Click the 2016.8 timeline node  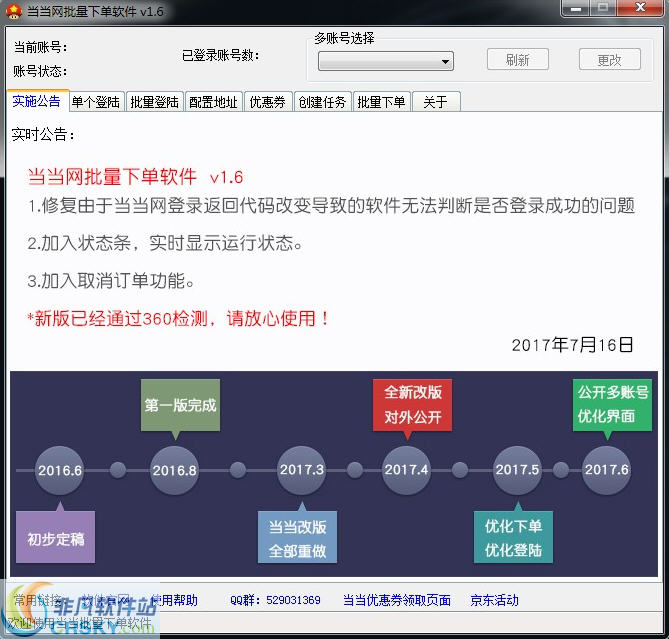coord(174,470)
